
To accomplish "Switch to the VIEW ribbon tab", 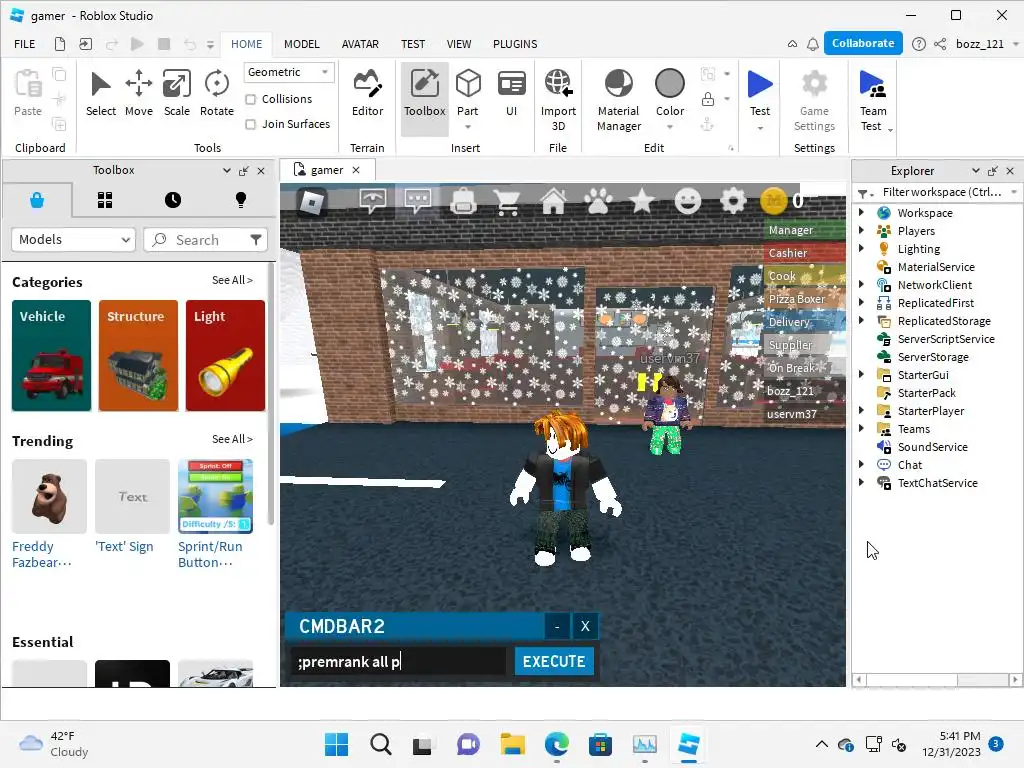I will point(458,44).
